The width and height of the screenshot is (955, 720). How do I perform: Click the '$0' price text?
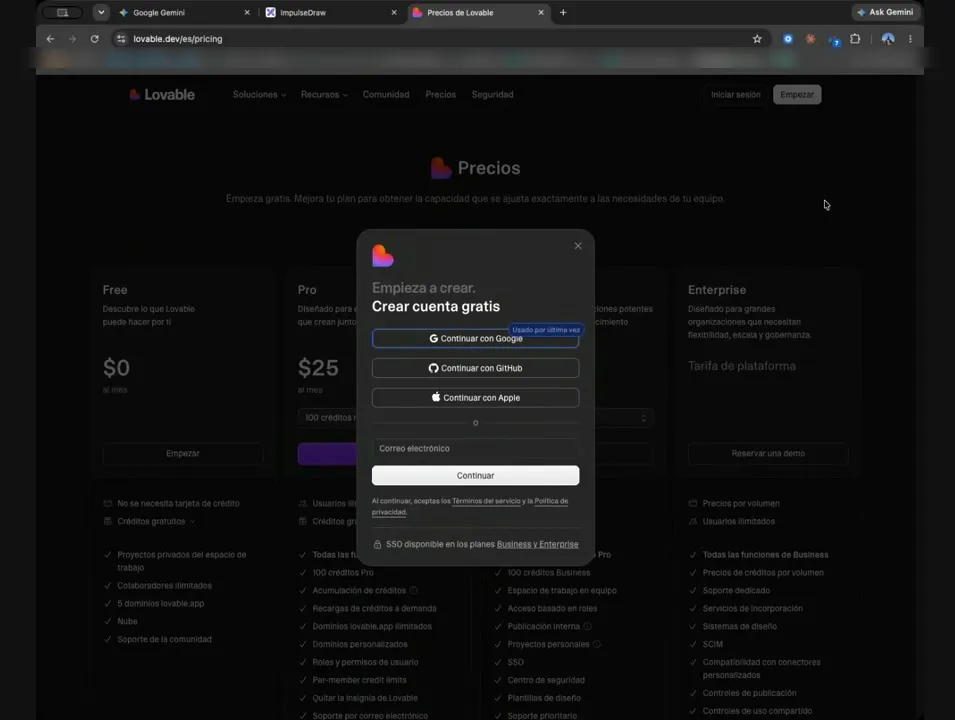(116, 368)
